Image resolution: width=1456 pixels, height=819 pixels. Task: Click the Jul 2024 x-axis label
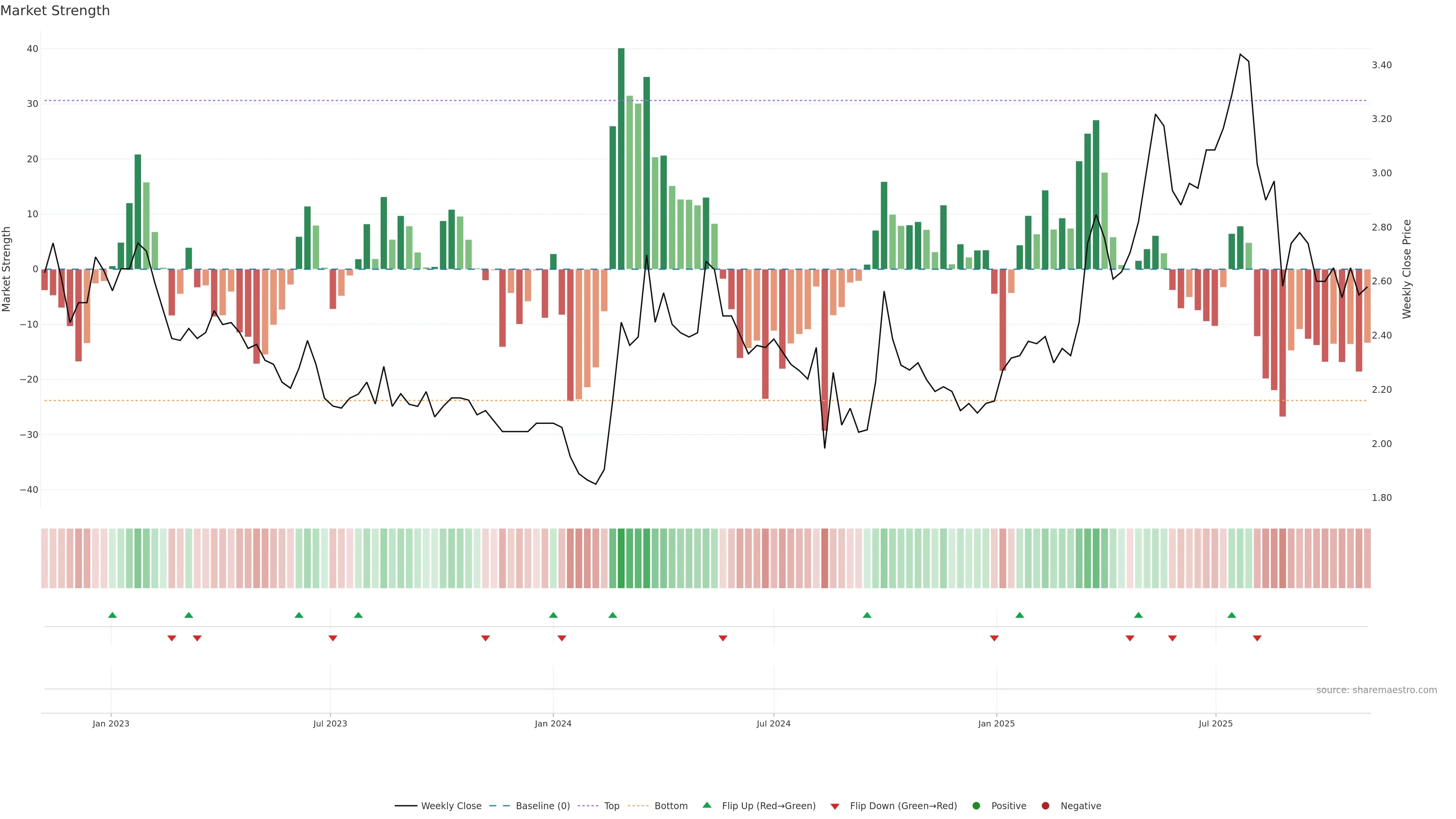tap(773, 723)
